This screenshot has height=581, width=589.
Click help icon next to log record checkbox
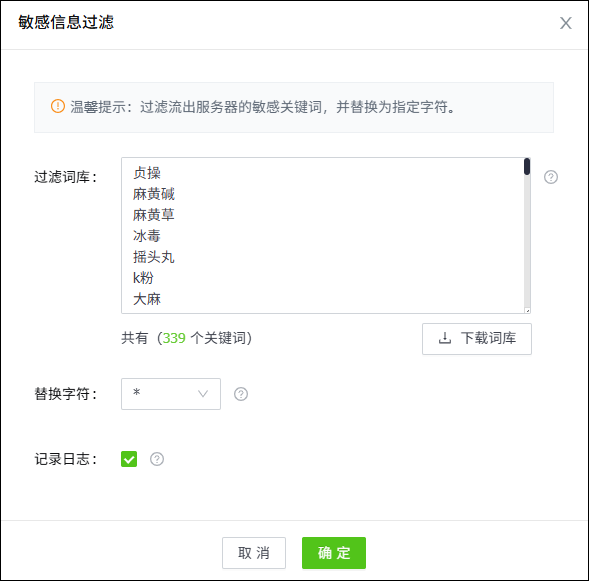pos(157,459)
